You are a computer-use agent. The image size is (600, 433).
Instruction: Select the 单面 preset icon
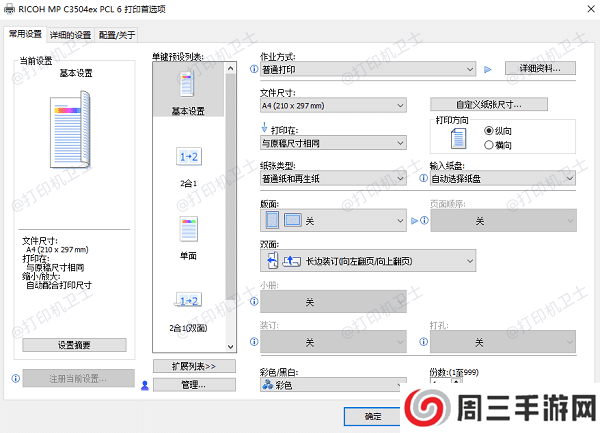pyautogui.click(x=189, y=229)
